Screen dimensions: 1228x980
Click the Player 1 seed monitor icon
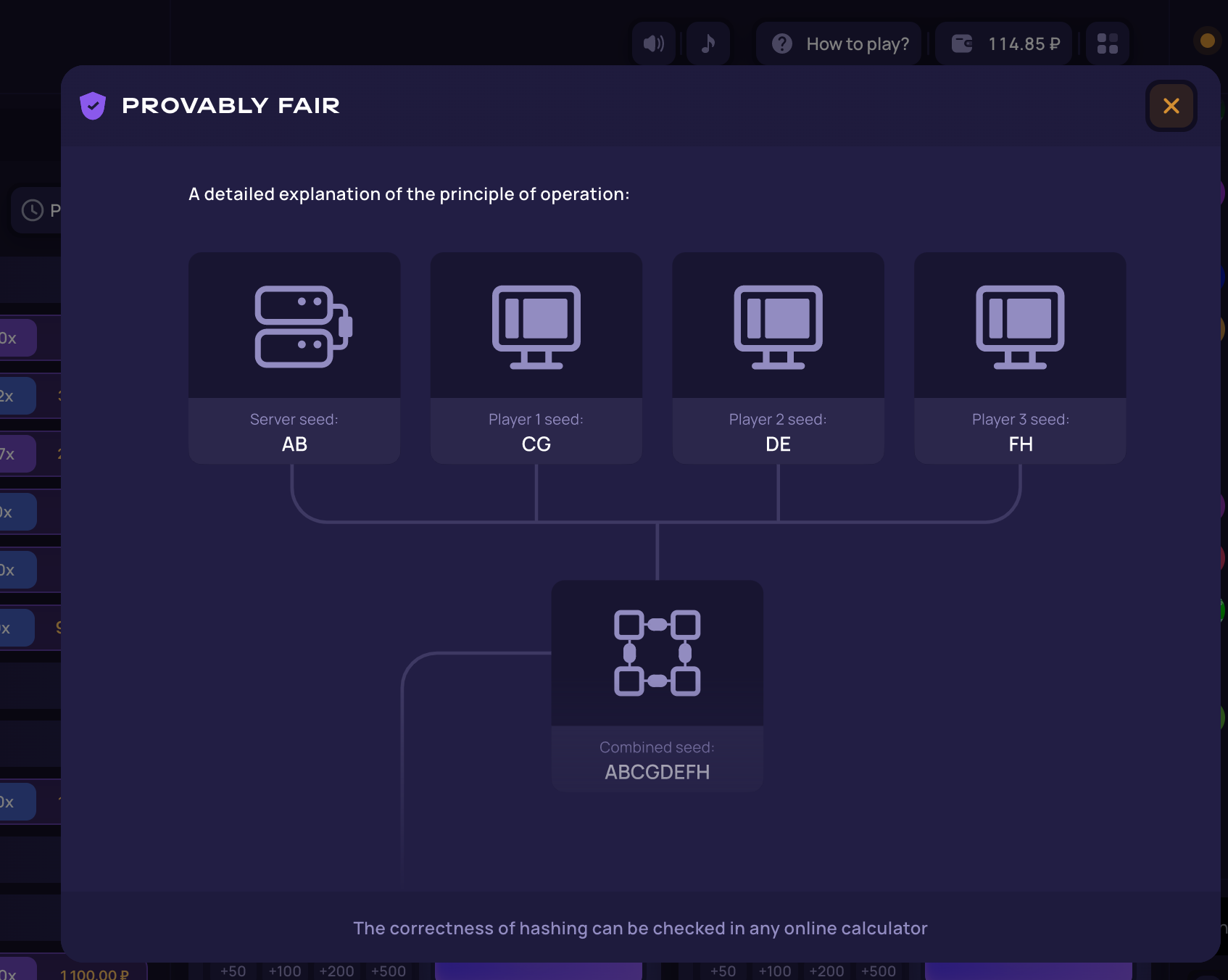coord(536,326)
